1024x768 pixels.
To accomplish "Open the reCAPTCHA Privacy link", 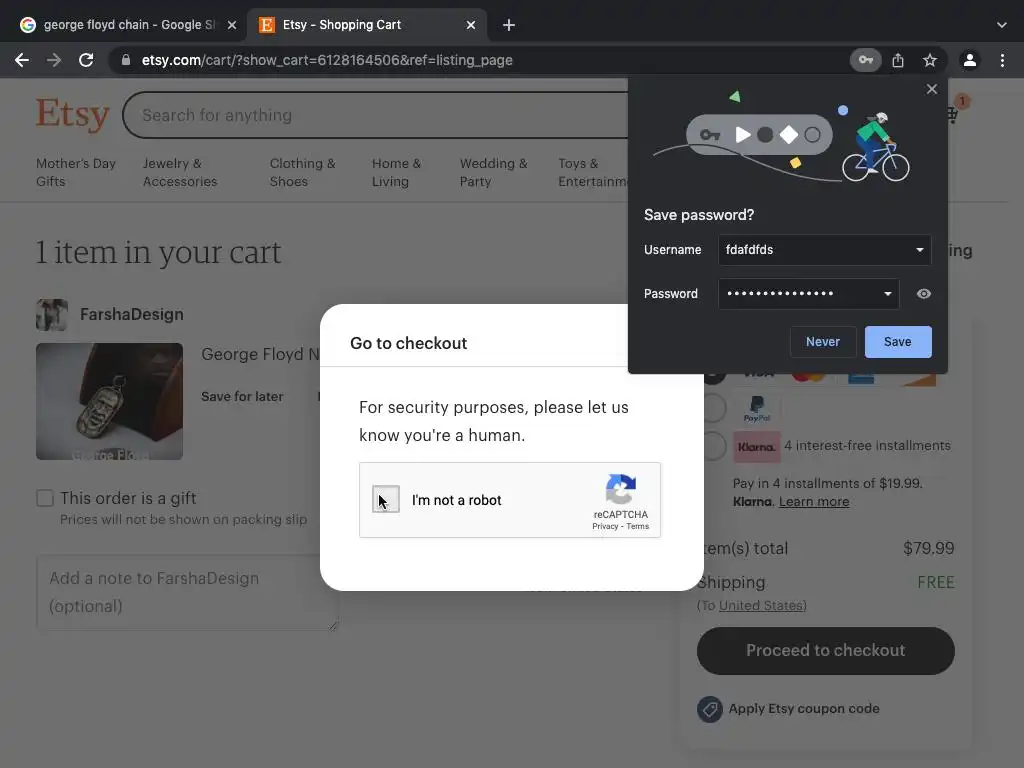I will click(605, 526).
